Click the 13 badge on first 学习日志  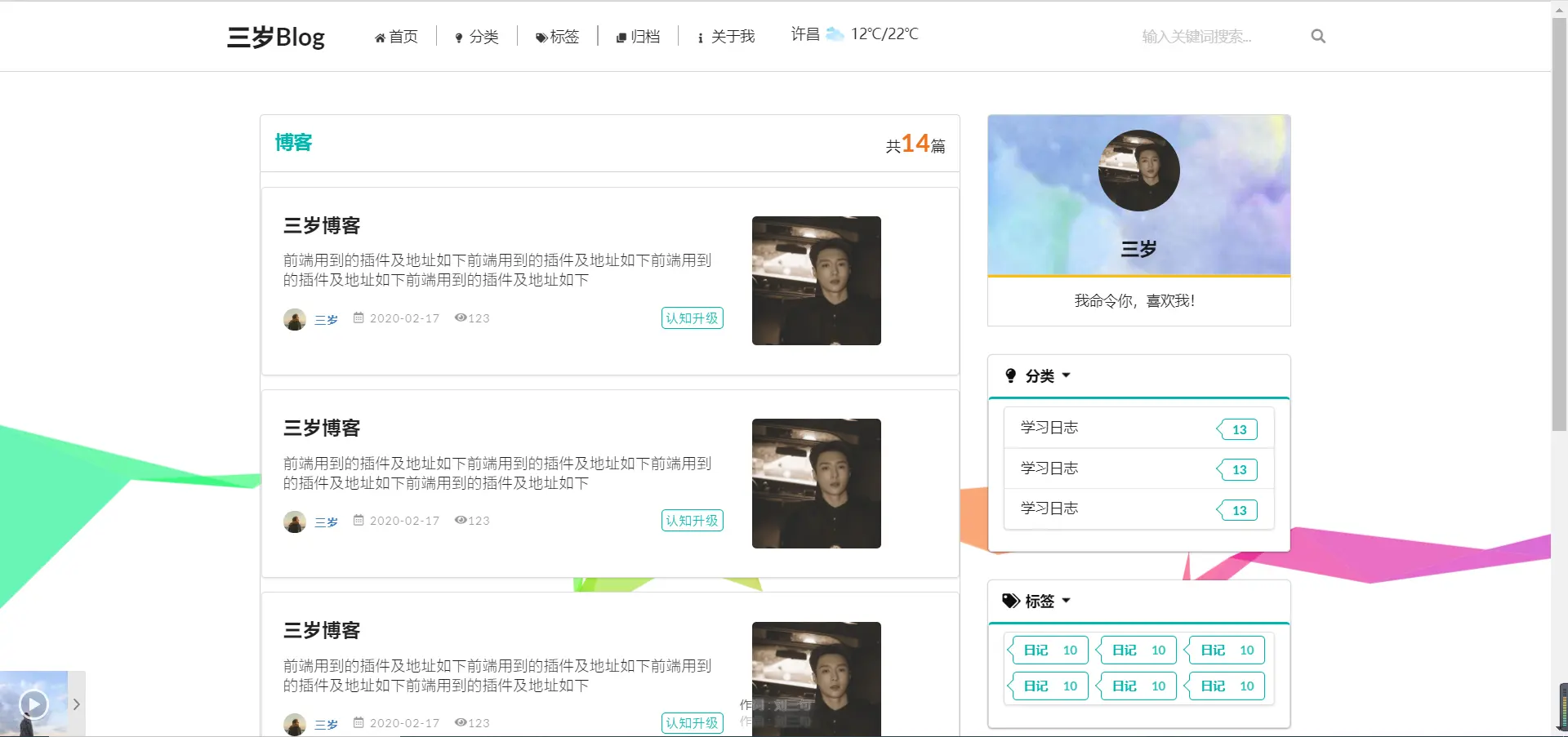pos(1237,429)
